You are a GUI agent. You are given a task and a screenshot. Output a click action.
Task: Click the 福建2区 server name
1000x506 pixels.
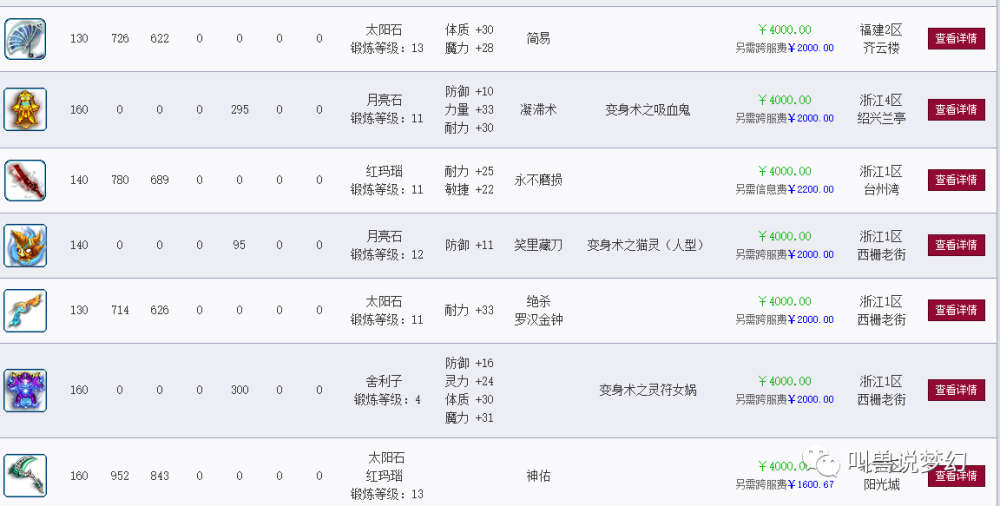(x=880, y=30)
